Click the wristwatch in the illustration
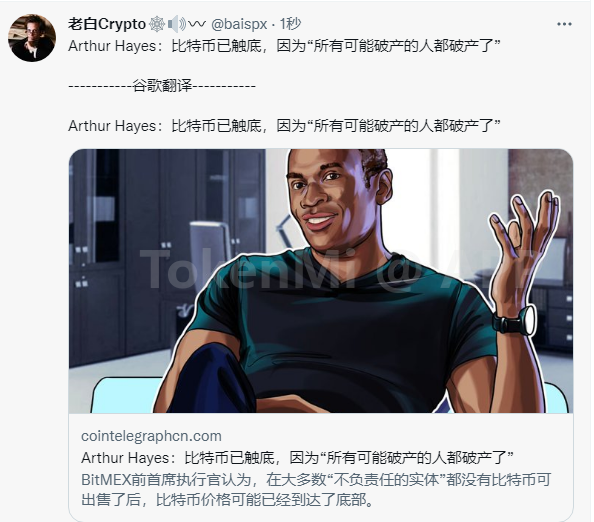Image resolution: width=594 pixels, height=522 pixels. click(x=514, y=321)
